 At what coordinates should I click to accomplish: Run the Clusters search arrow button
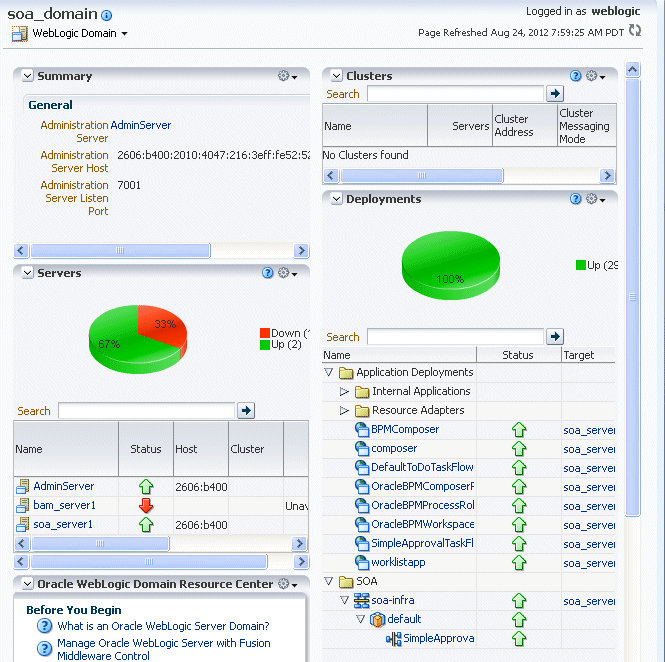click(x=555, y=94)
